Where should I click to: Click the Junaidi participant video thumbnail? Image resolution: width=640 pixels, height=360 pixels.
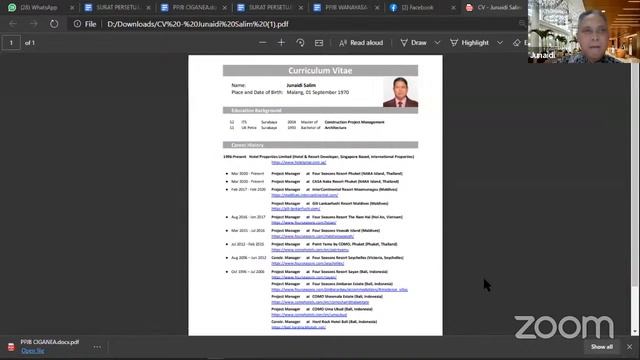click(584, 31)
